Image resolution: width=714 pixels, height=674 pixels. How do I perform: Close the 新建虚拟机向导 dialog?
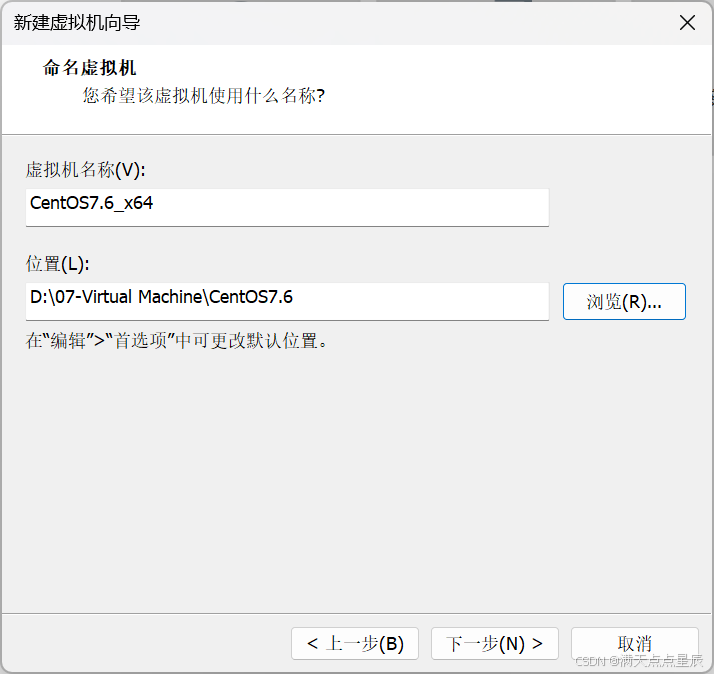tap(687, 22)
